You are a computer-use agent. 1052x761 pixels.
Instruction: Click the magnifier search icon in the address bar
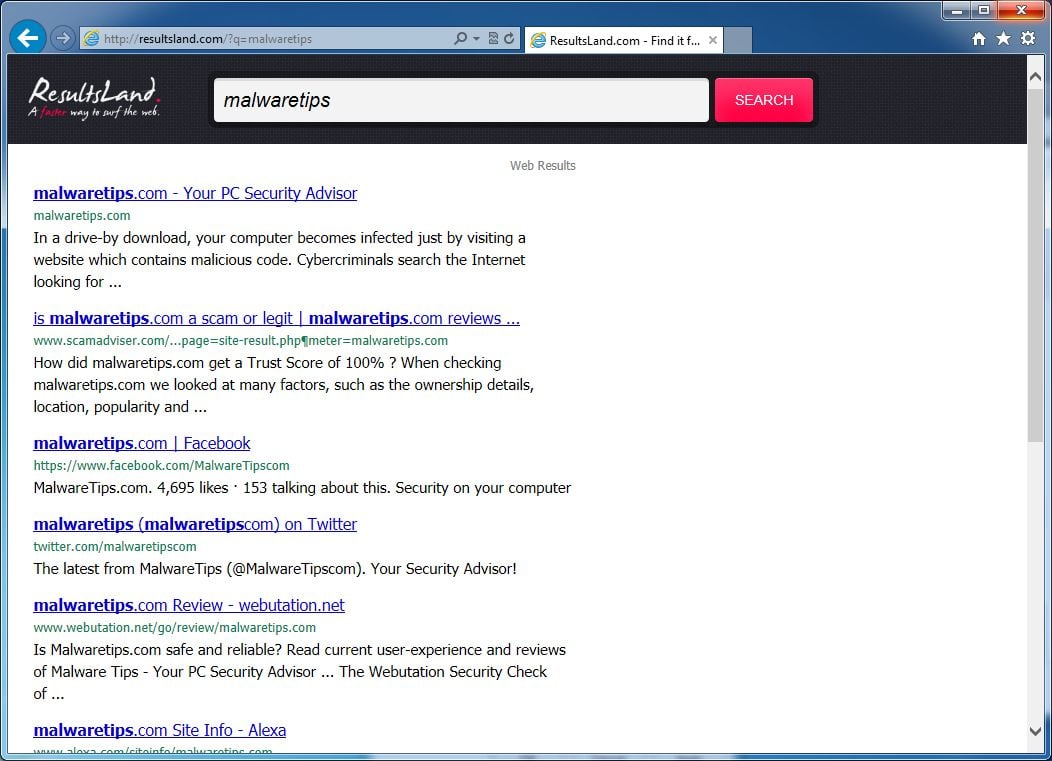click(x=460, y=38)
